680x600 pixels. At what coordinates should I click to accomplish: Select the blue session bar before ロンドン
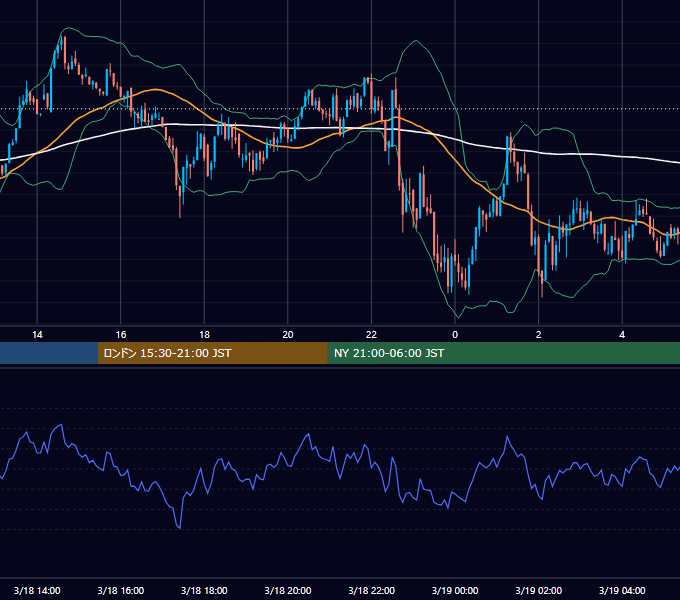49,353
